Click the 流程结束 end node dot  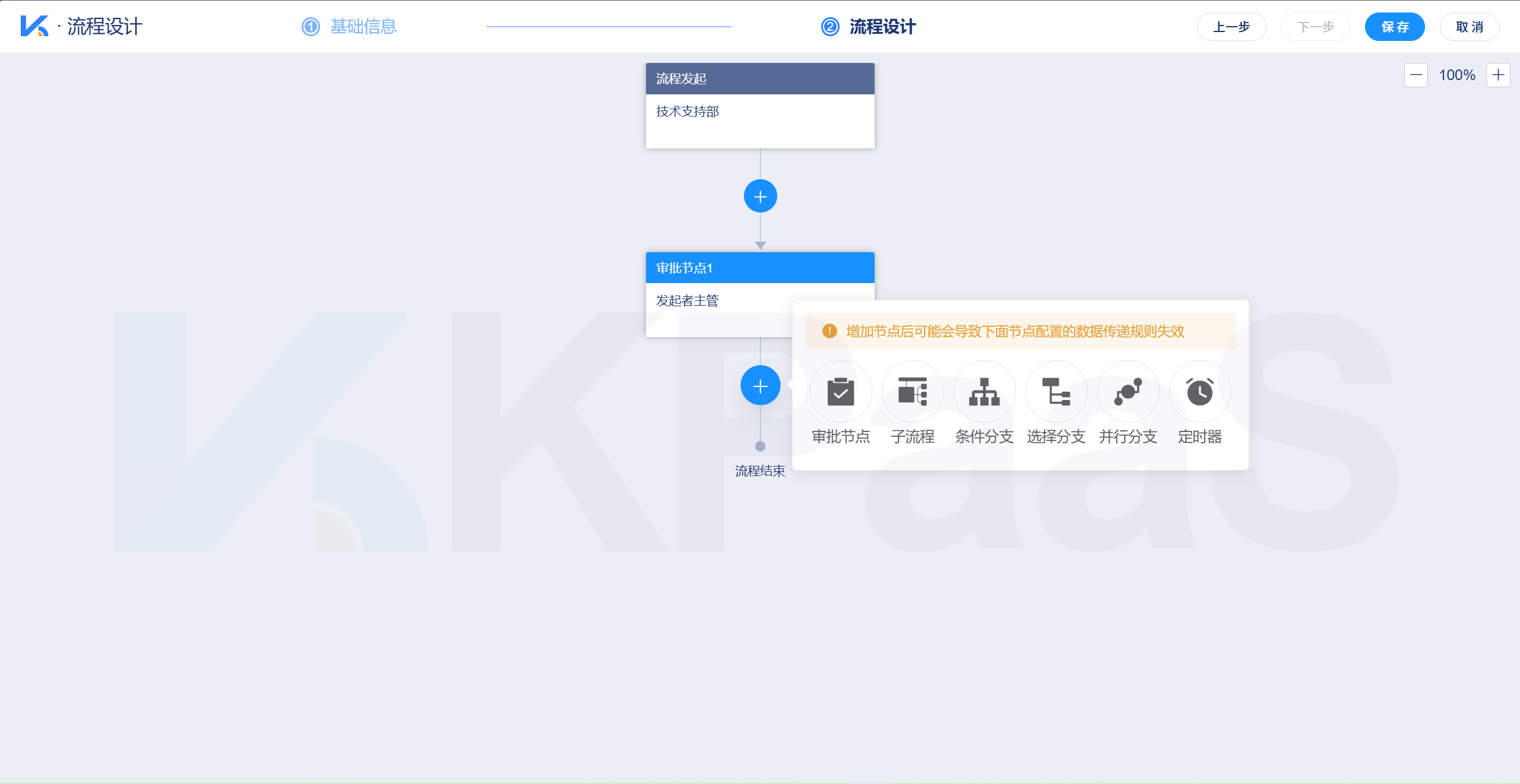(x=760, y=446)
